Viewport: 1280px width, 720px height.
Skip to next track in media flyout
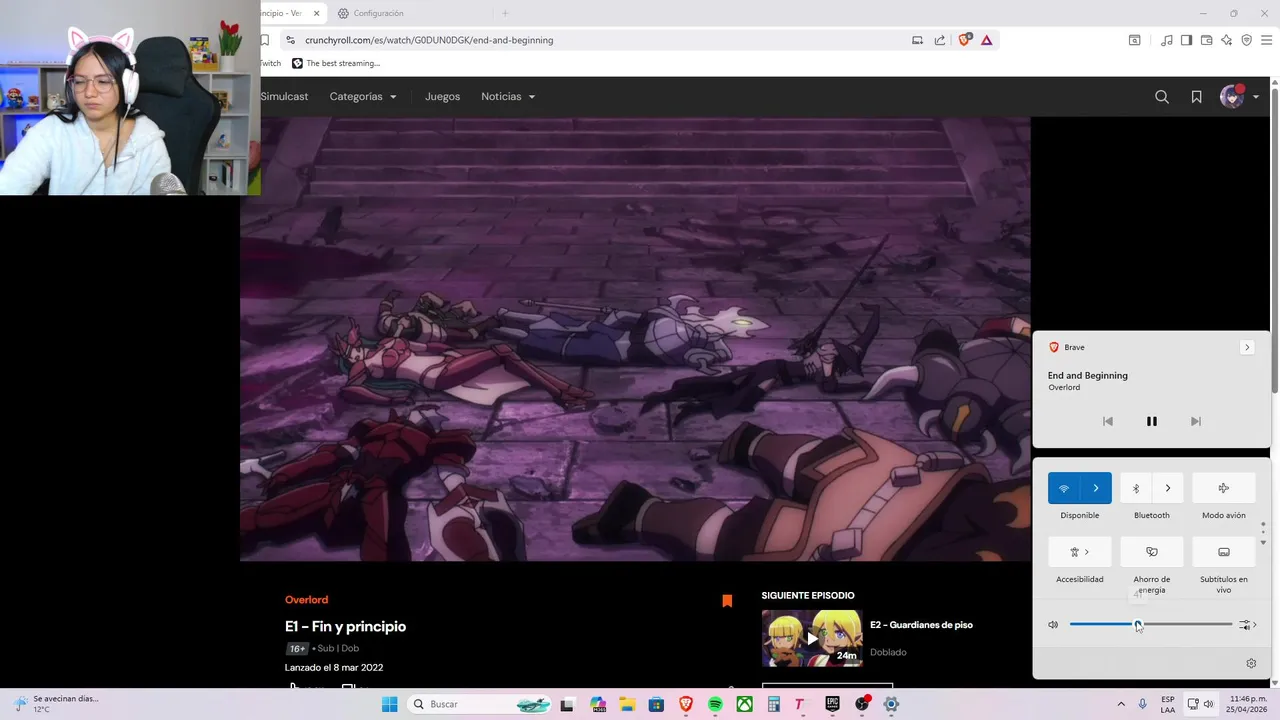tap(1195, 421)
